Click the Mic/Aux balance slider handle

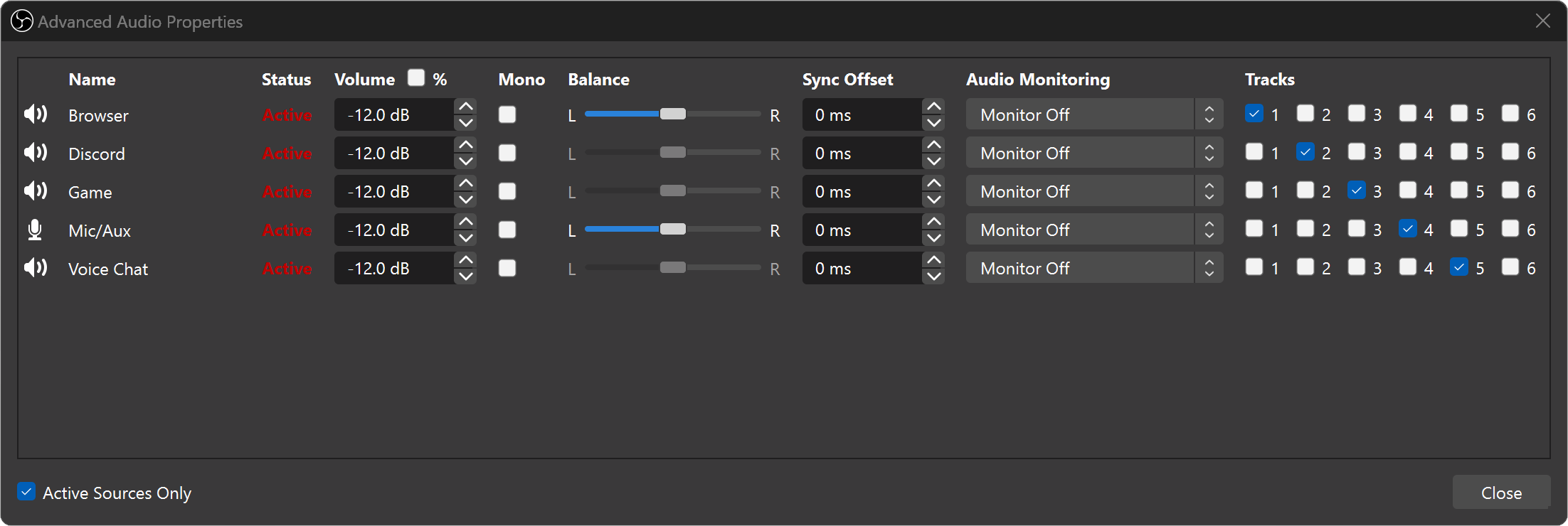tap(673, 229)
